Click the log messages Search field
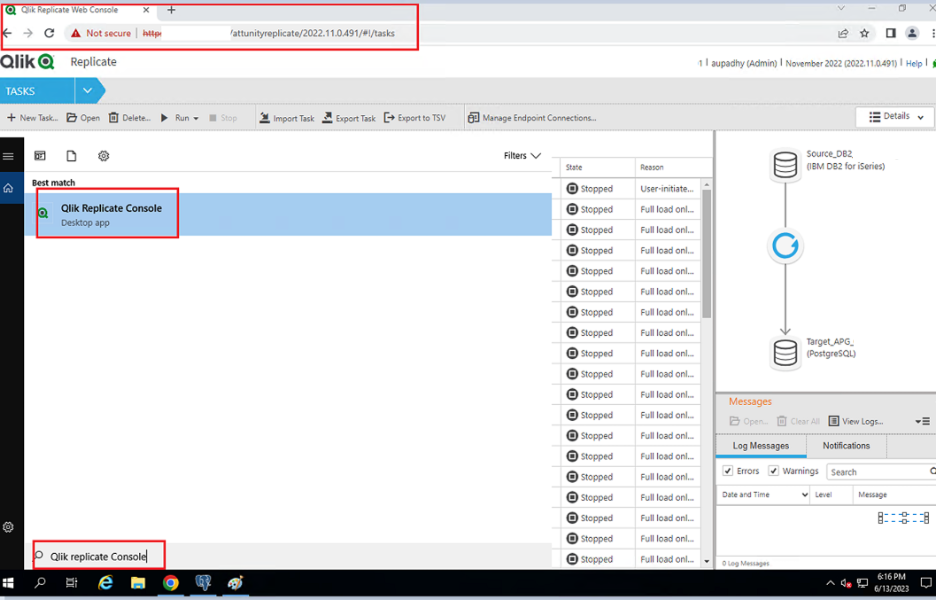 click(879, 472)
